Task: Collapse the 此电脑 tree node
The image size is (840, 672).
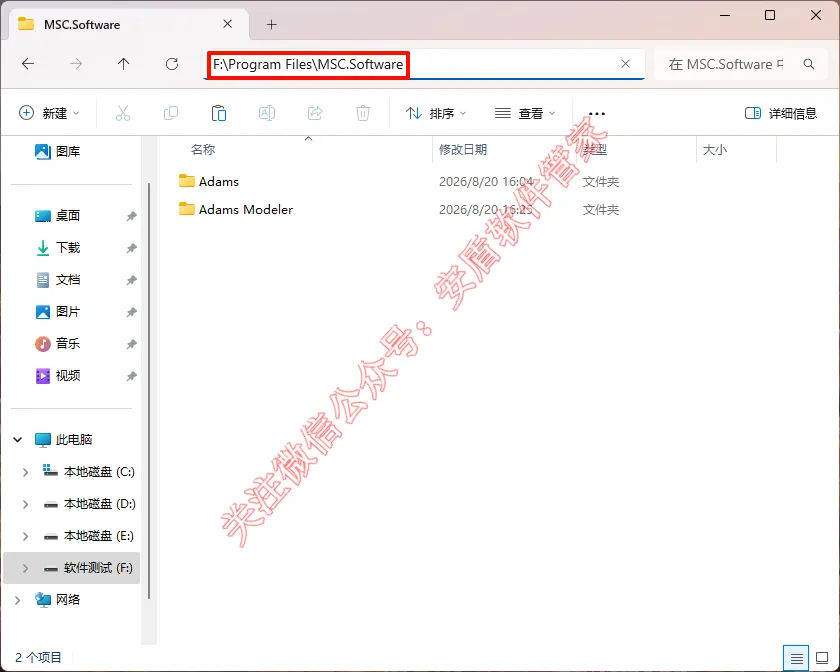Action: pos(17,439)
